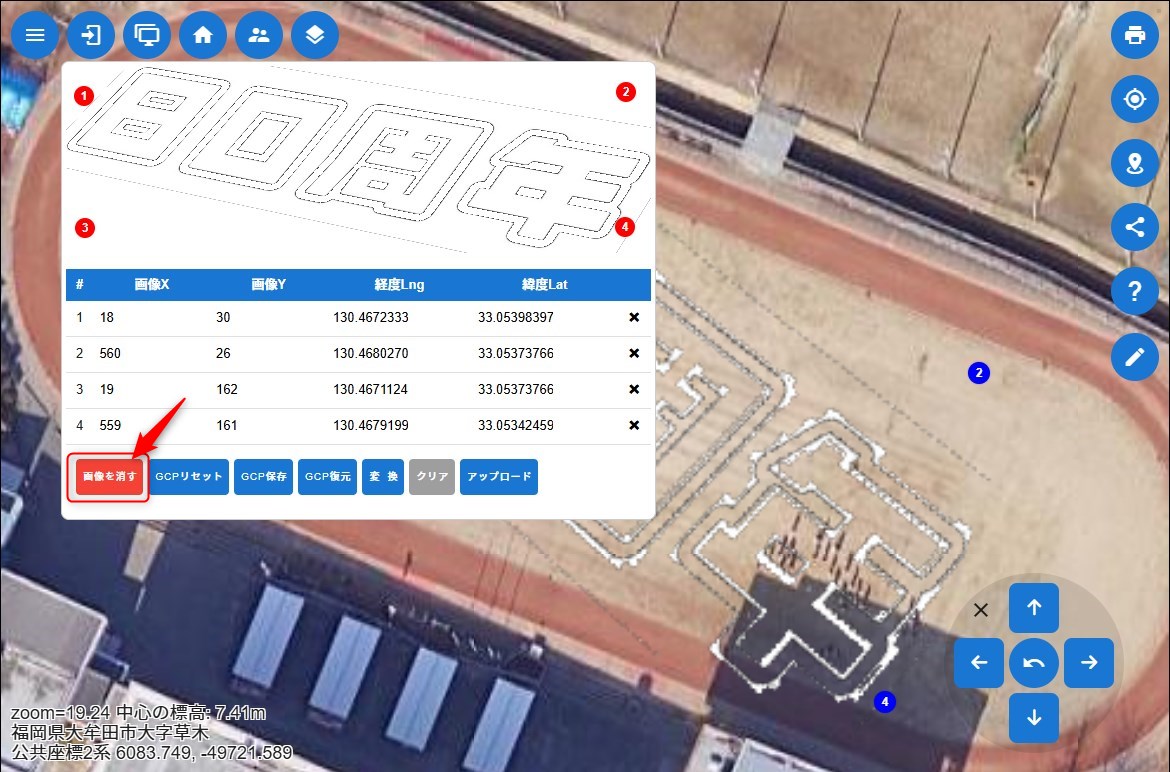Click the print icon

[1134, 35]
